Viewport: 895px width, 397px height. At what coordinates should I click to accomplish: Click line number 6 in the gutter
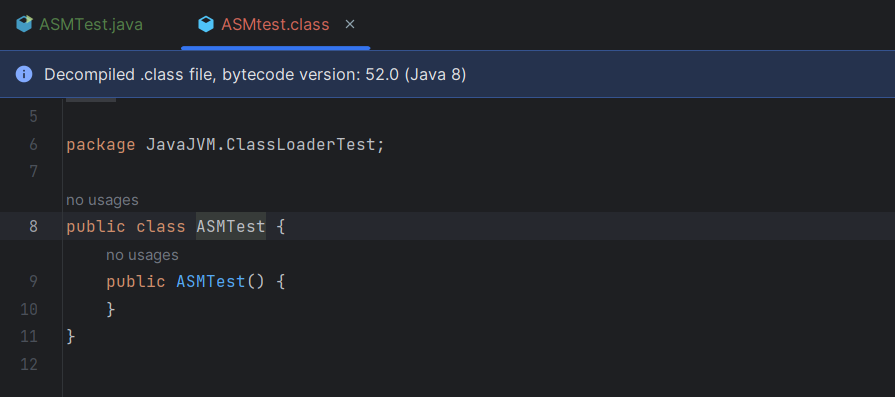tap(33, 144)
